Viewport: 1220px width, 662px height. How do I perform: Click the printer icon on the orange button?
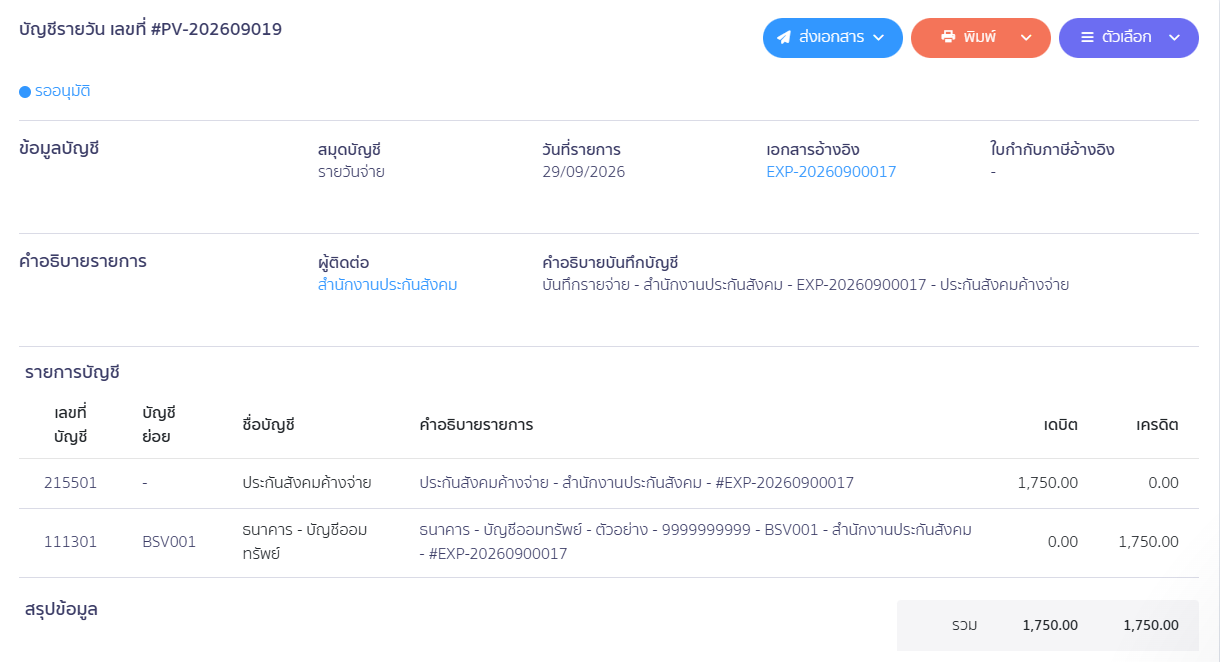949,38
